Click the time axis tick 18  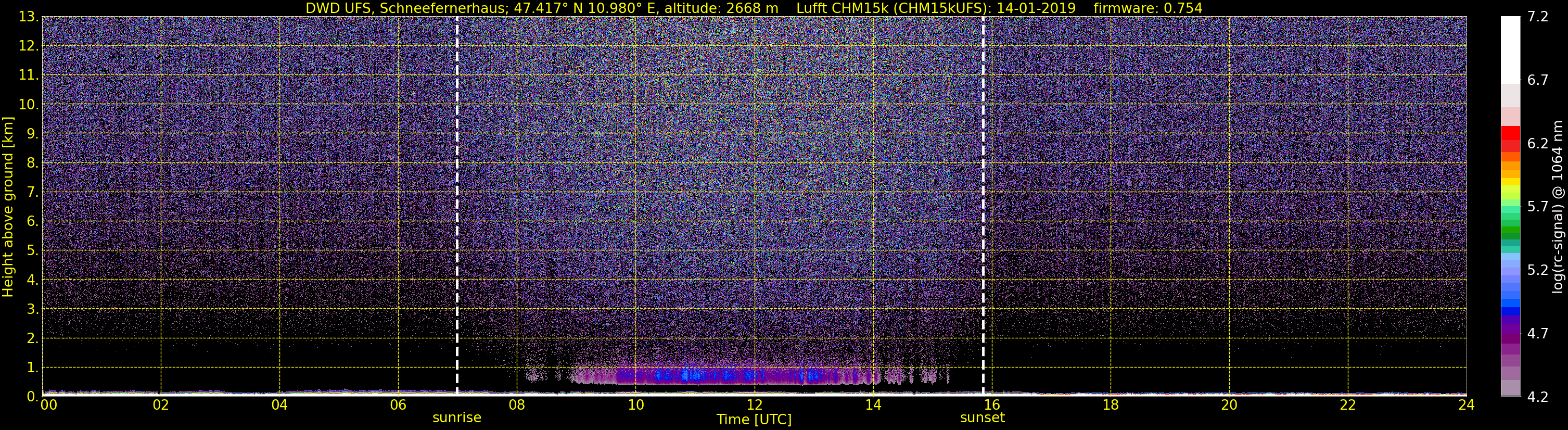(x=1110, y=404)
